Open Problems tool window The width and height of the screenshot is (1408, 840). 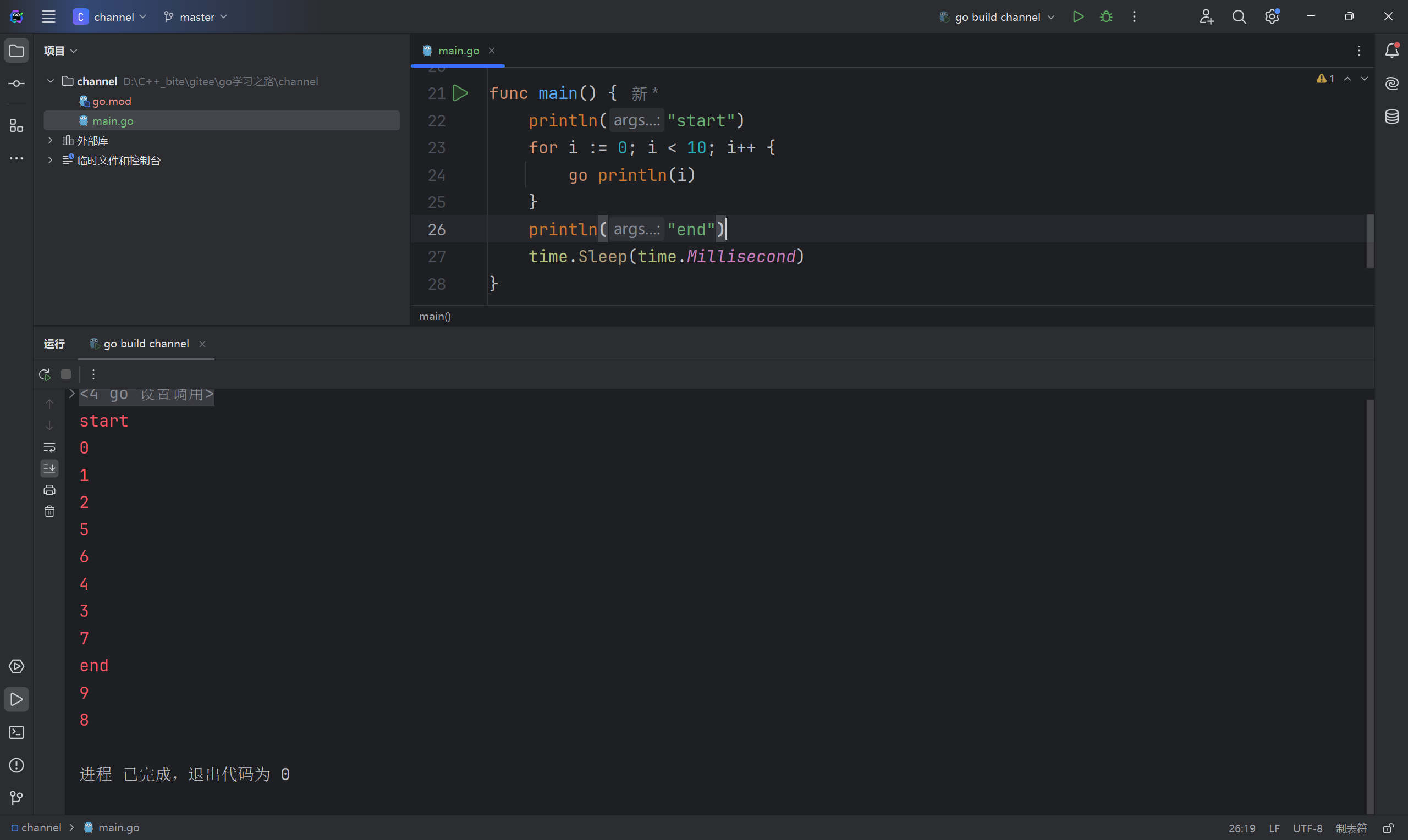click(x=16, y=765)
